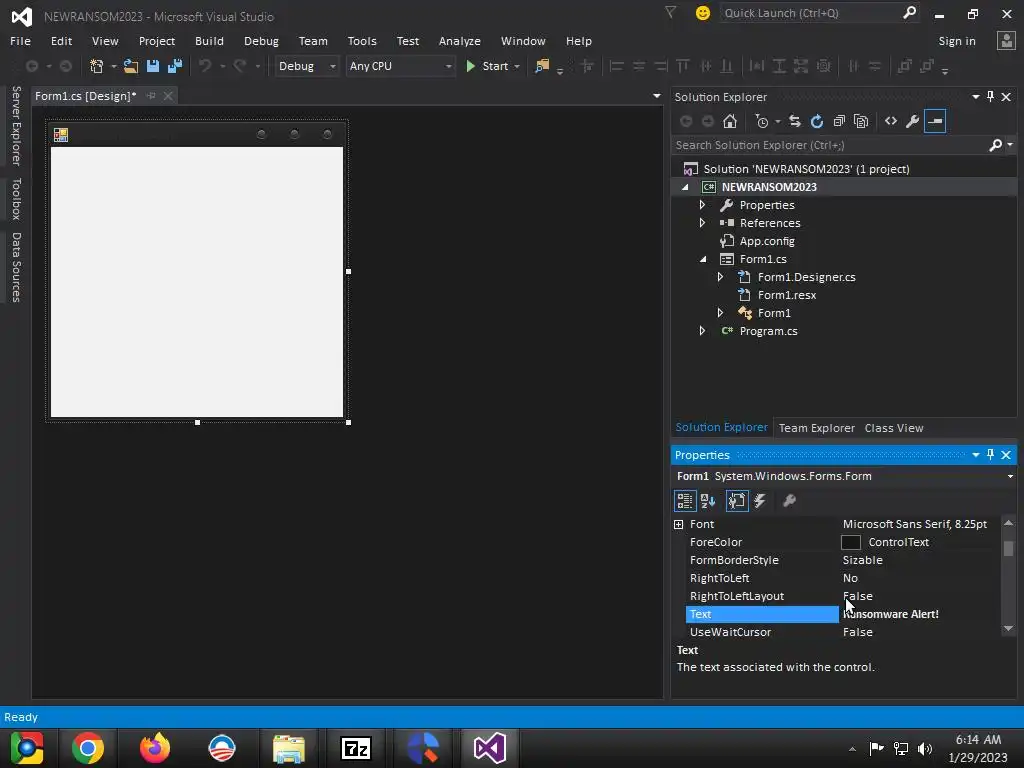Open Properties wrench icon in Solution Explorer
Viewport: 1024px width, 768px height.
point(912,121)
